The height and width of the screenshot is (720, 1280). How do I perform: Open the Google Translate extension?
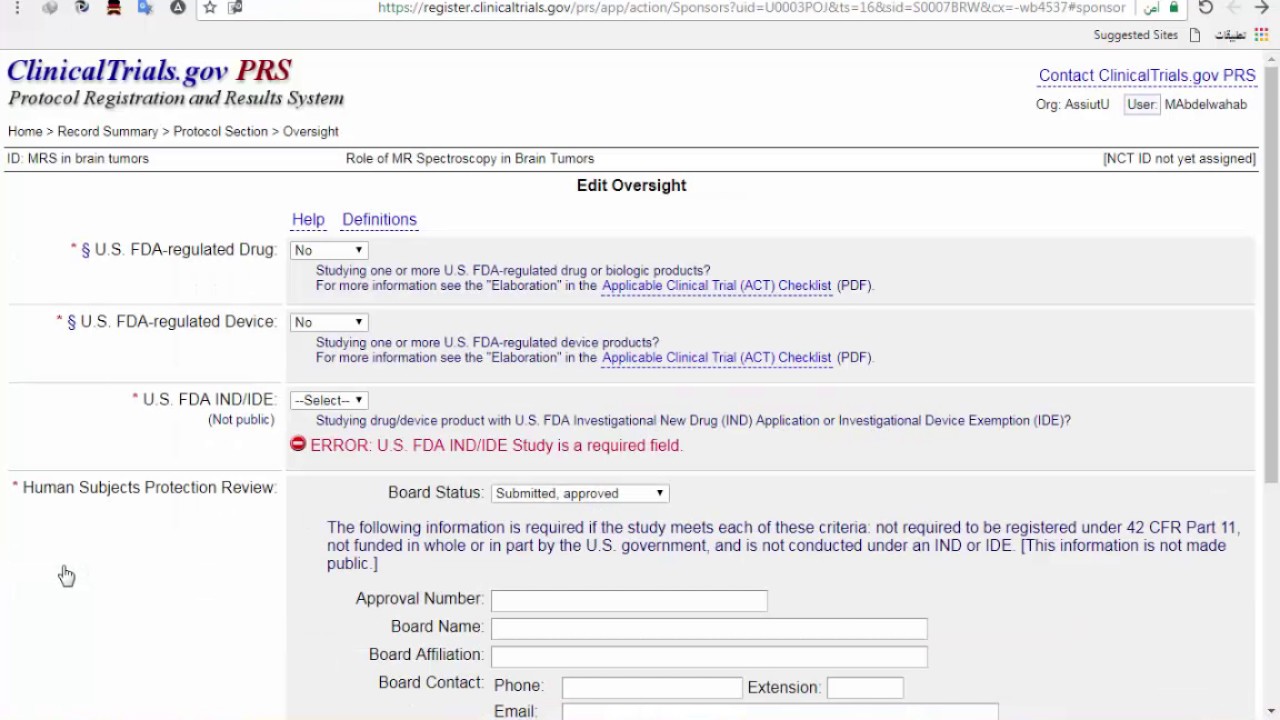[x=145, y=8]
